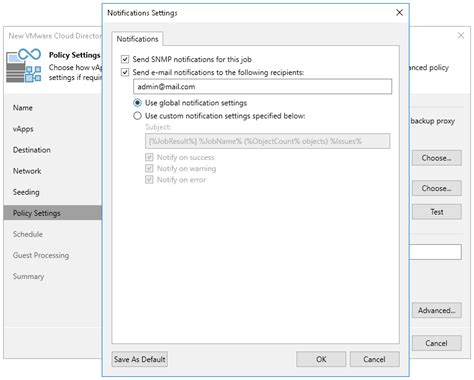Image resolution: width=474 pixels, height=380 pixels.
Task: Click Save As Default button
Action: coord(140,359)
